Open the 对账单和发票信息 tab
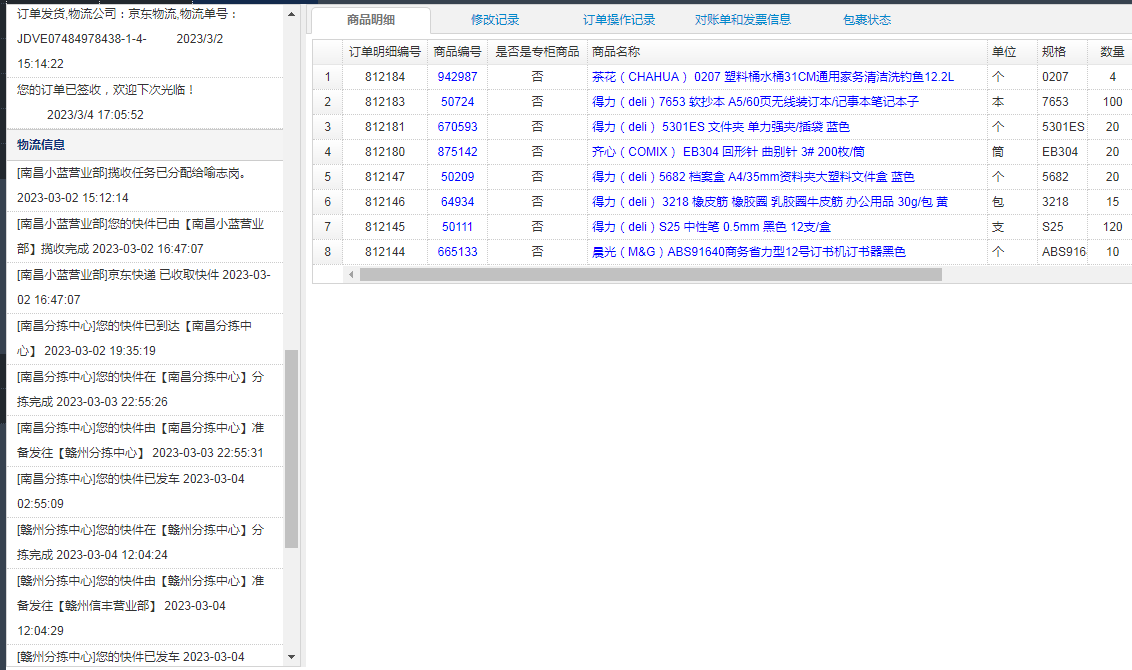Viewport: 1132px width, 670px height. click(743, 20)
